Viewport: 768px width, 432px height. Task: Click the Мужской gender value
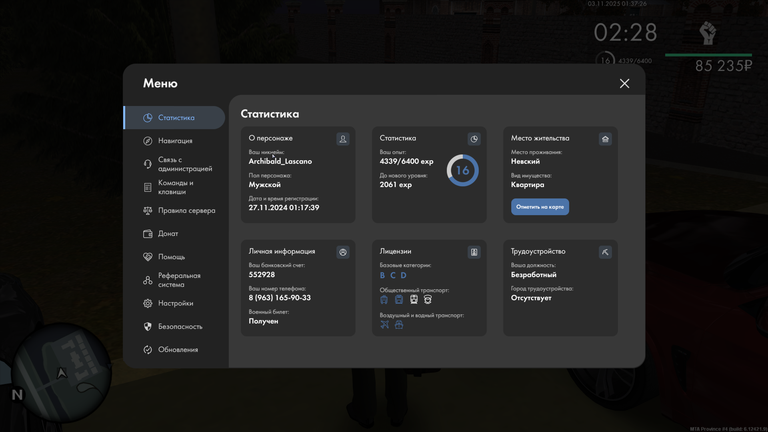pos(264,185)
